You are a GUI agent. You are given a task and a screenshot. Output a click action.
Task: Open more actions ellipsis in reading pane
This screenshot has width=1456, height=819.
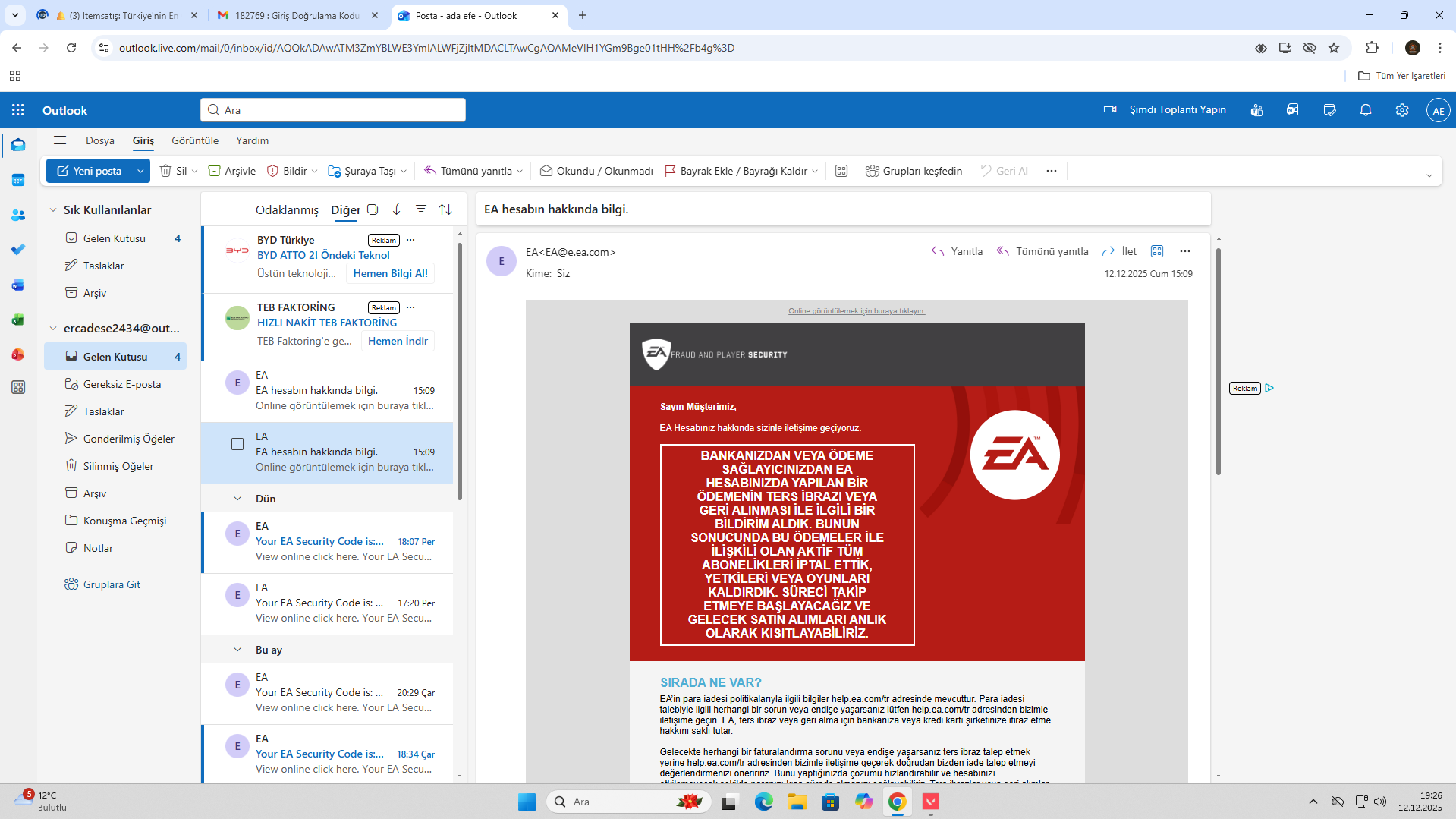point(1185,251)
